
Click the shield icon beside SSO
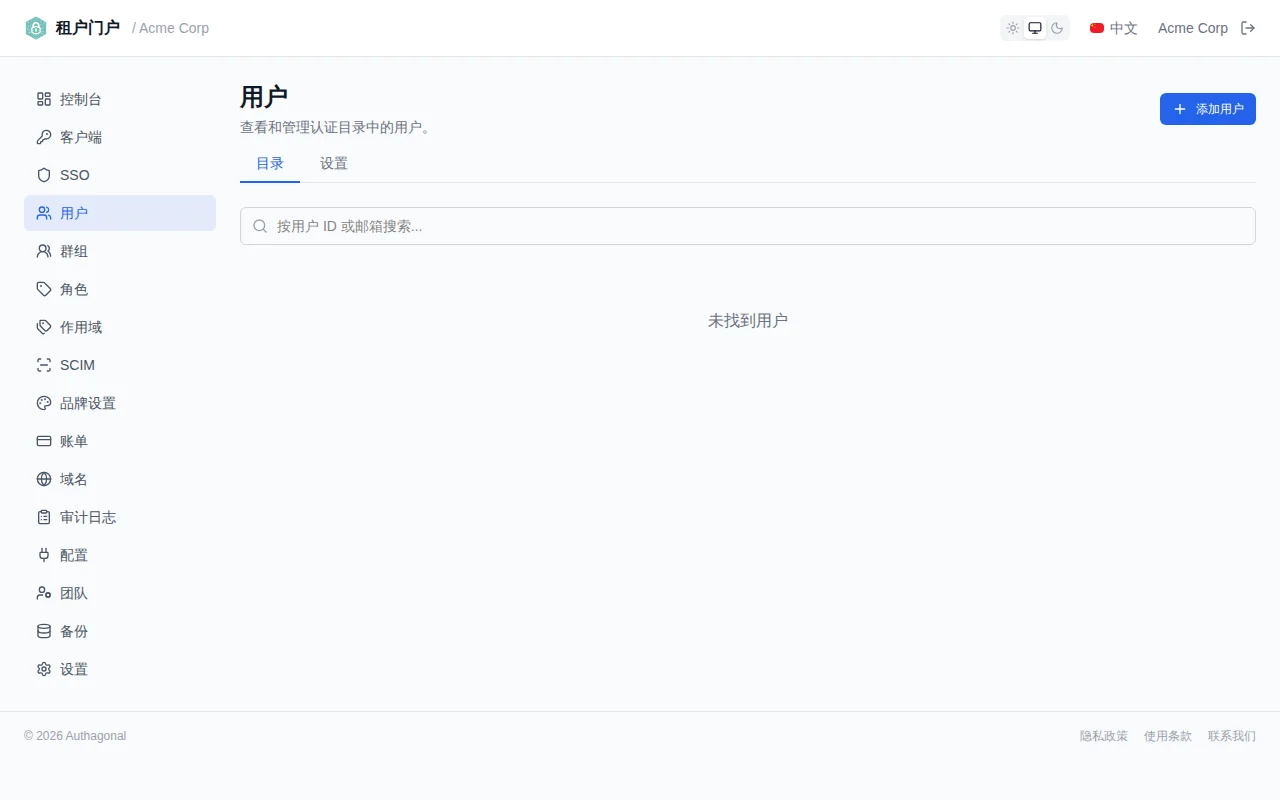(x=44, y=175)
